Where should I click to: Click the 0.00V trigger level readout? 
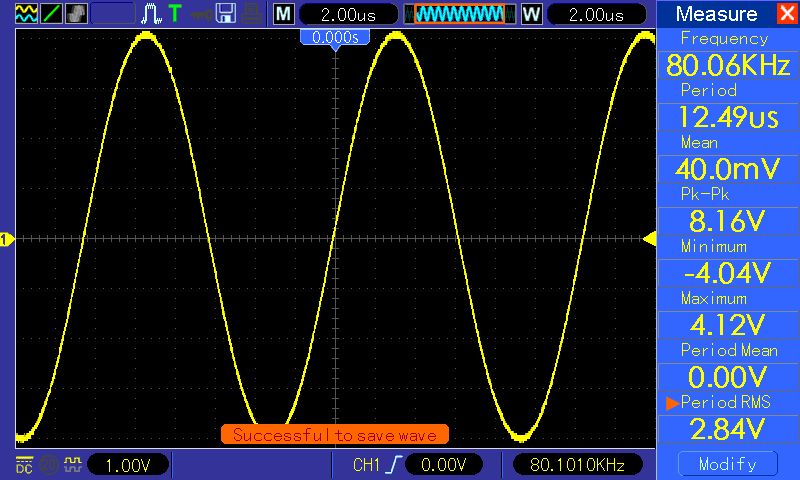[444, 465]
